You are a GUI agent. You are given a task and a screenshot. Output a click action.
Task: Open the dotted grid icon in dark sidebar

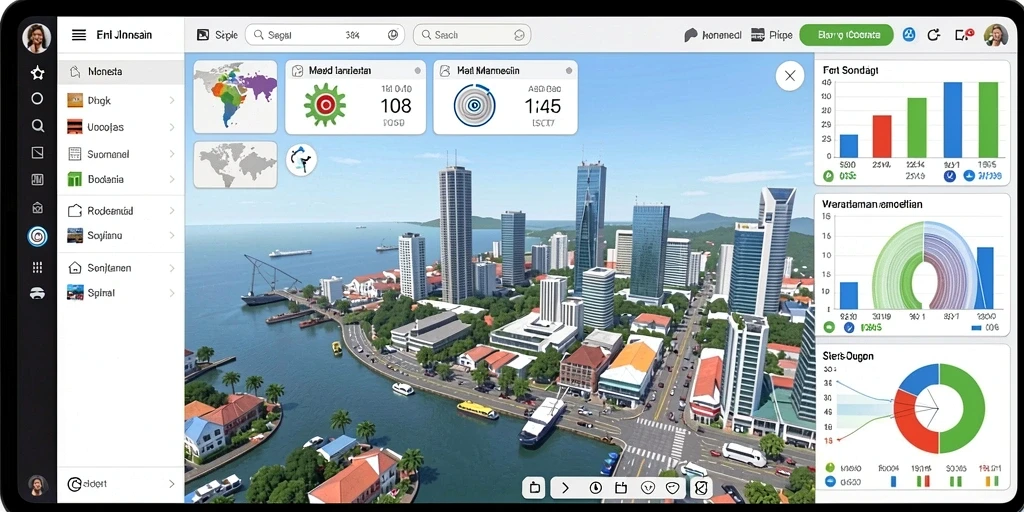pos(37,267)
